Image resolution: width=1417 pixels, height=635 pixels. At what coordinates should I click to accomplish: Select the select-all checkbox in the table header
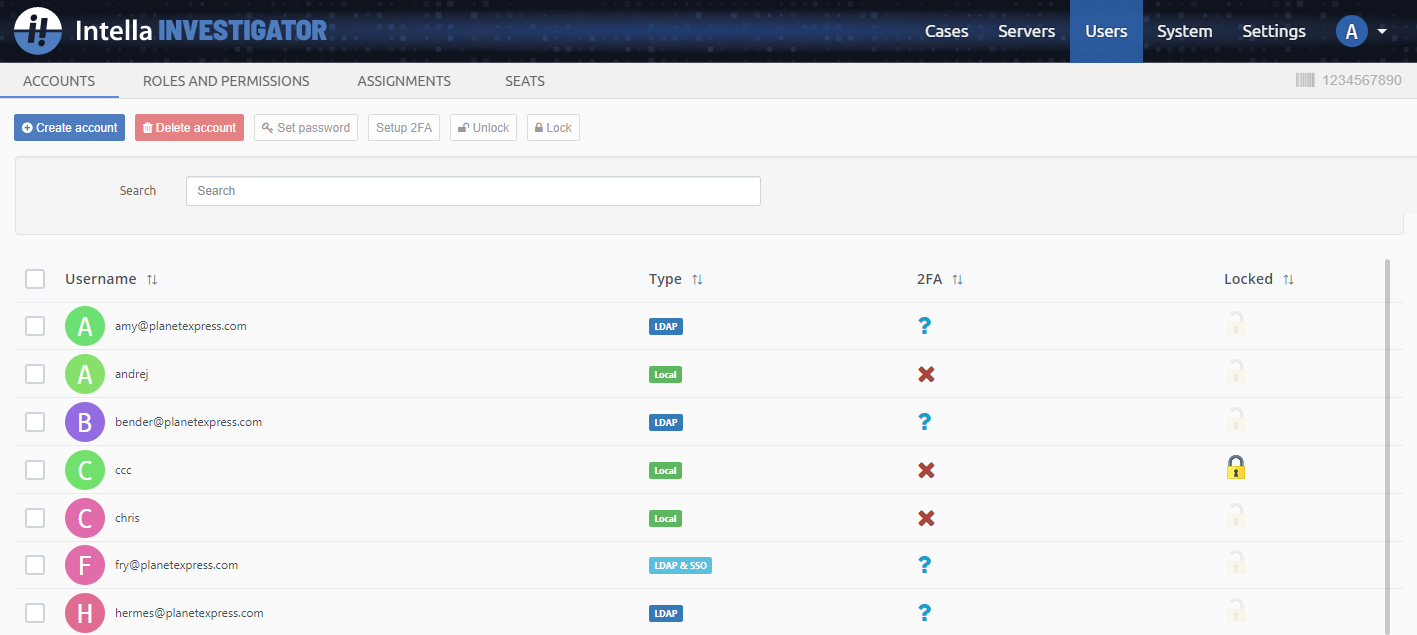pyautogui.click(x=35, y=279)
